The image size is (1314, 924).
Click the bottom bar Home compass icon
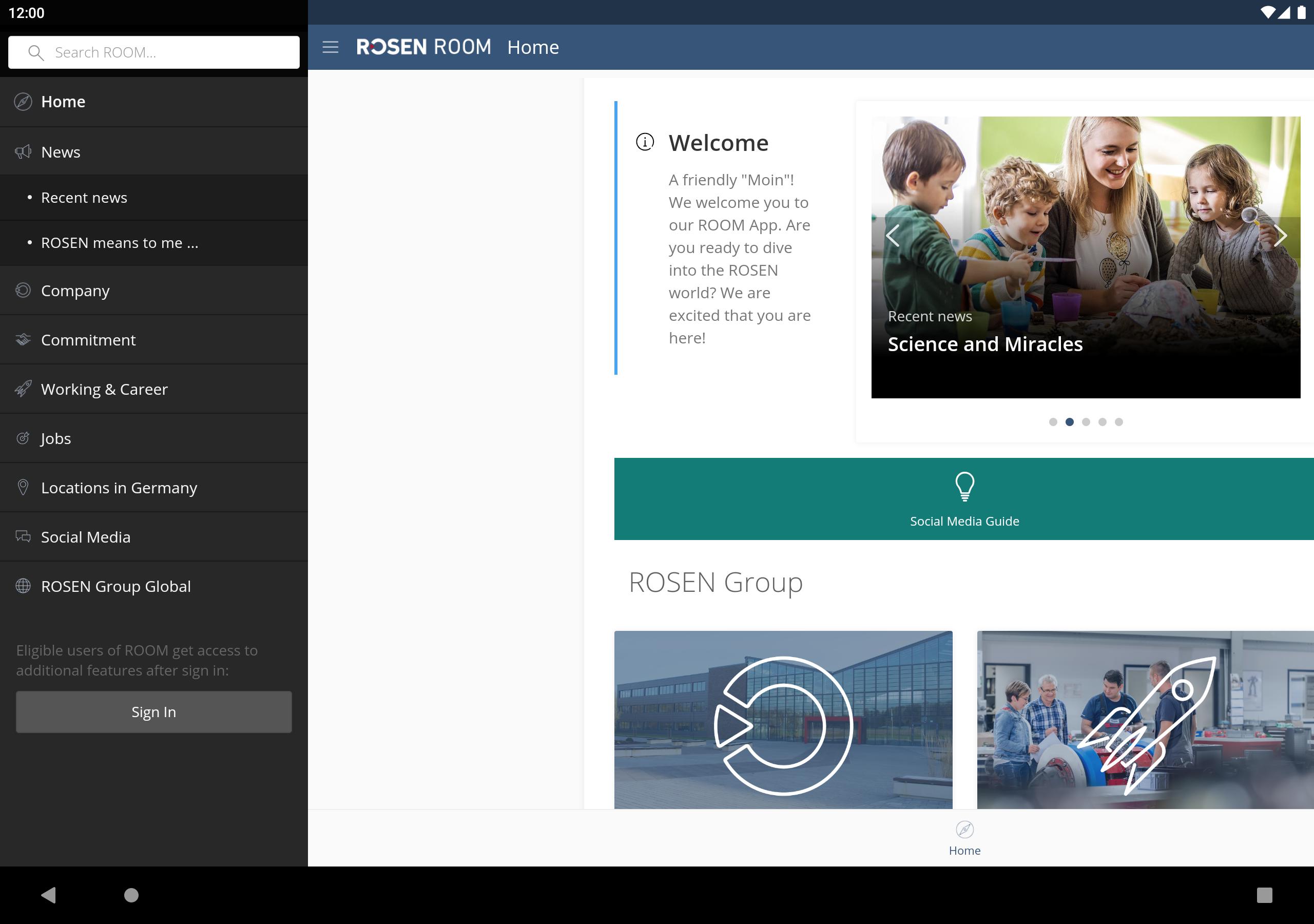coord(965,829)
